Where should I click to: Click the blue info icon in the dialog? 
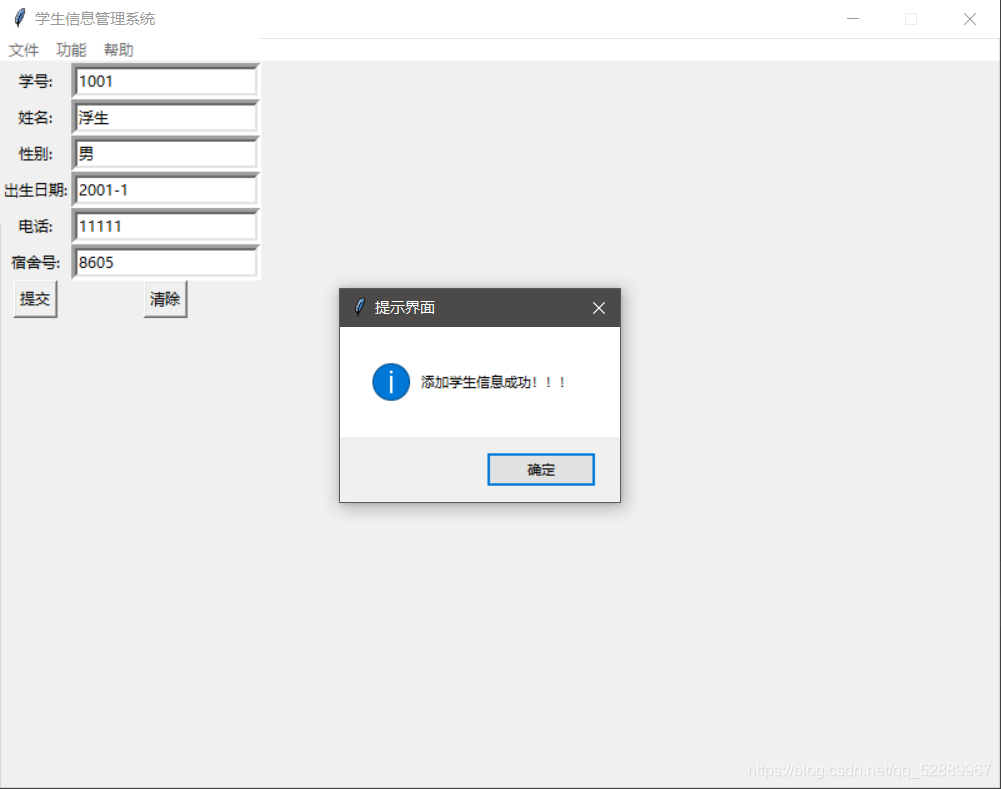pyautogui.click(x=390, y=382)
